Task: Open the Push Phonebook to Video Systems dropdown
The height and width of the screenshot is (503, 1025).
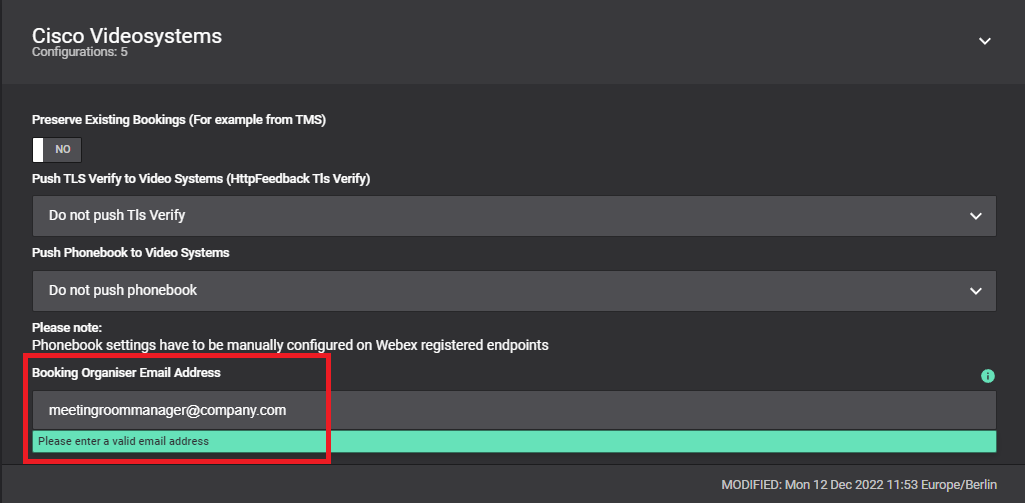Action: tap(514, 290)
